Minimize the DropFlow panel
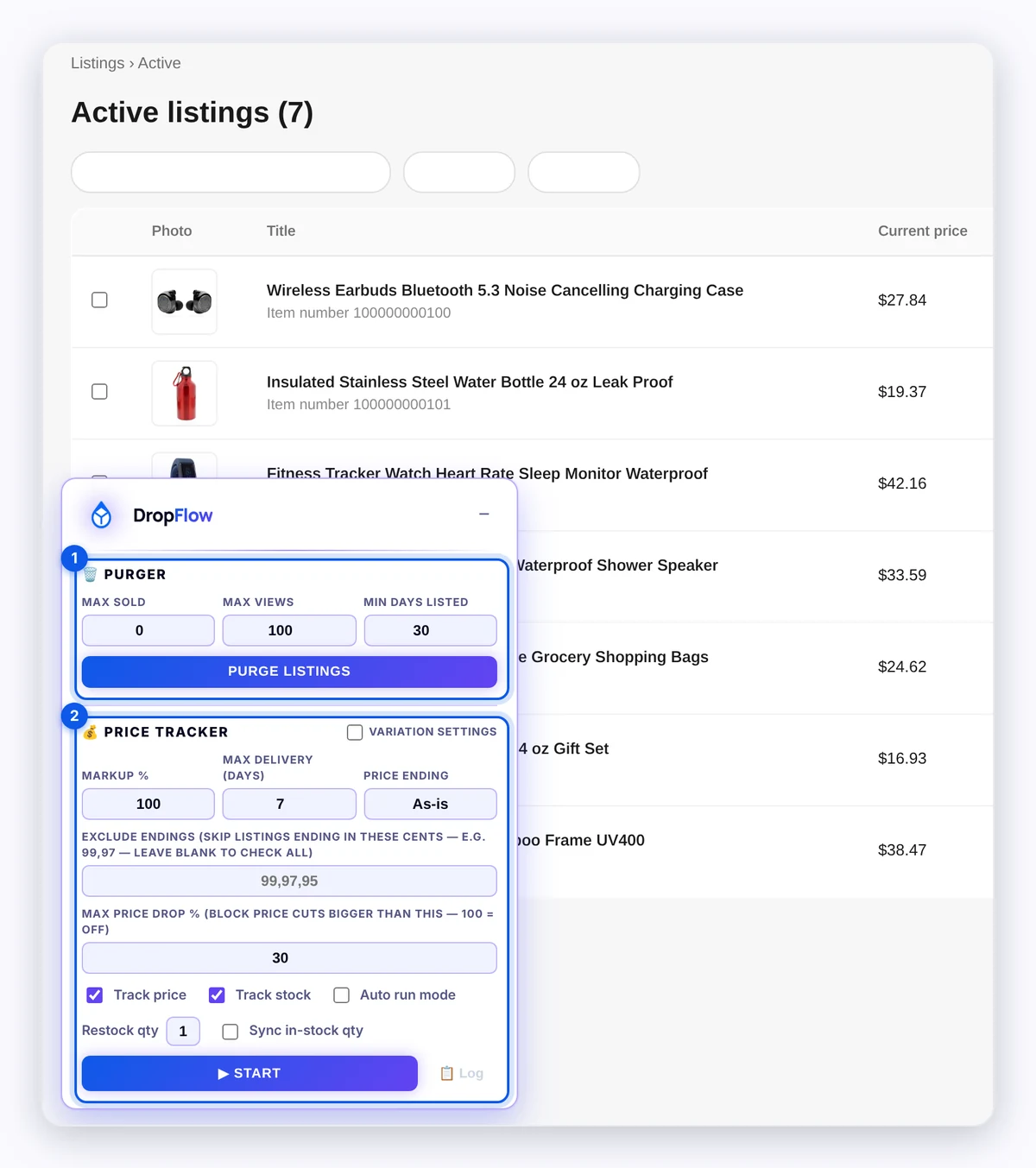Screen dimensions: 1036x1168 (x=484, y=515)
